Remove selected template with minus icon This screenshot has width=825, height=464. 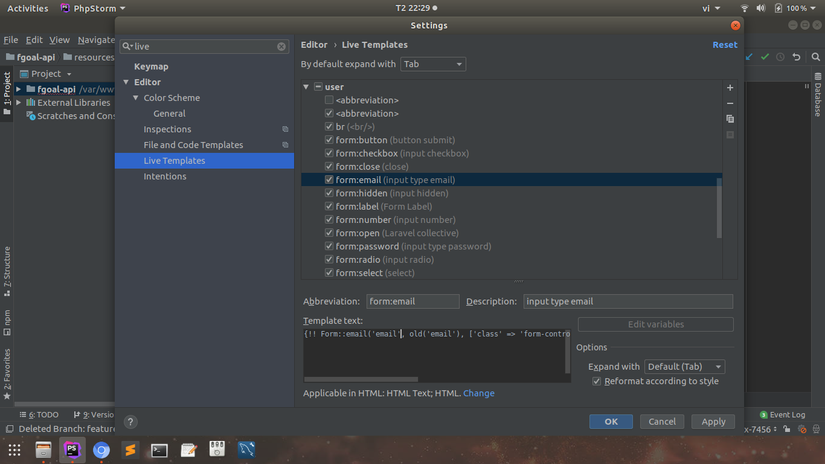tap(730, 104)
